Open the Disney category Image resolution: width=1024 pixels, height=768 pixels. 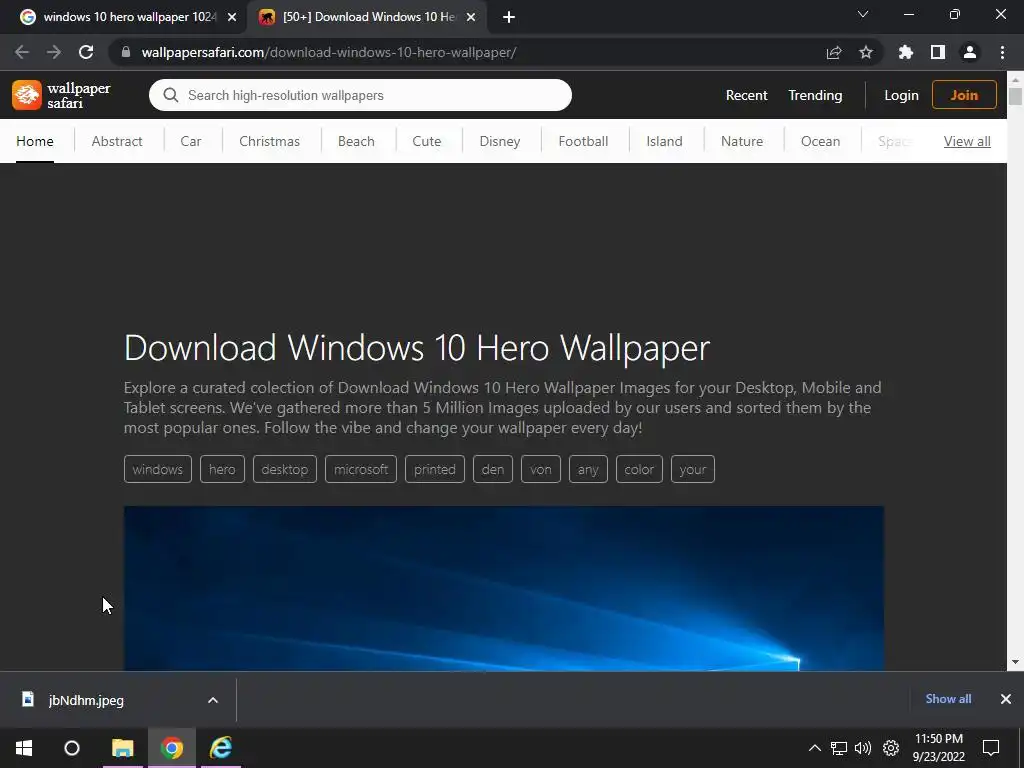pyautogui.click(x=500, y=141)
